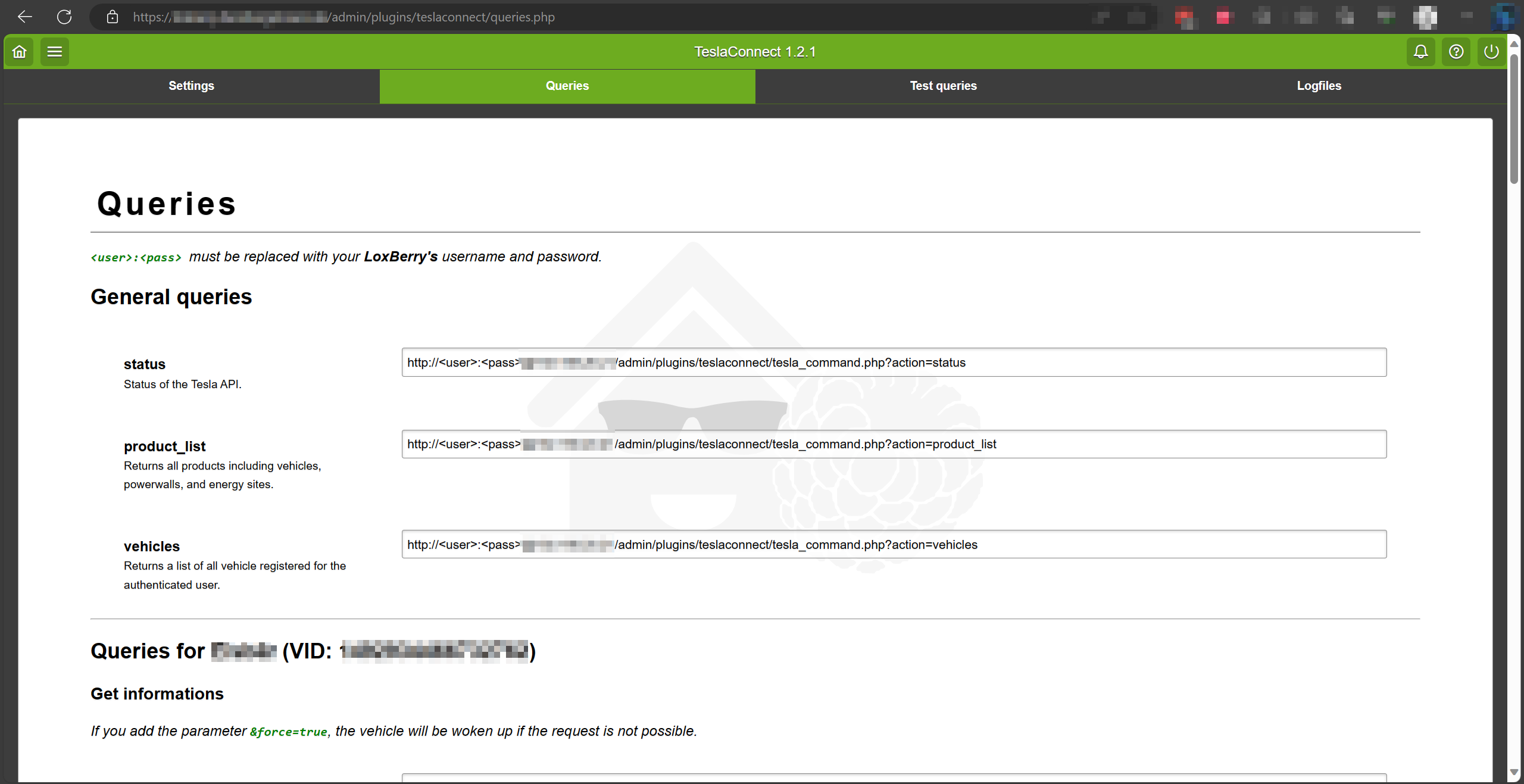
Task: Open the notifications bell
Action: [x=1420, y=52]
